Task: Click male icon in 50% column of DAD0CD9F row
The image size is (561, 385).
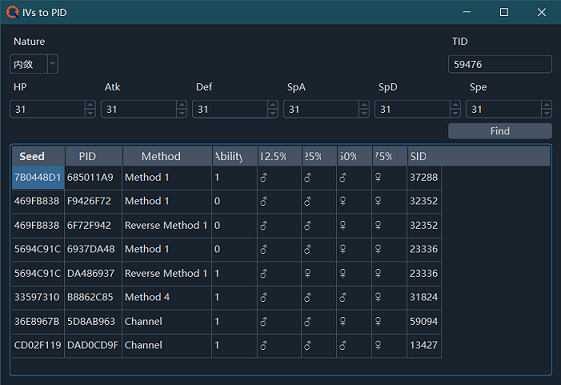Action: coord(342,345)
